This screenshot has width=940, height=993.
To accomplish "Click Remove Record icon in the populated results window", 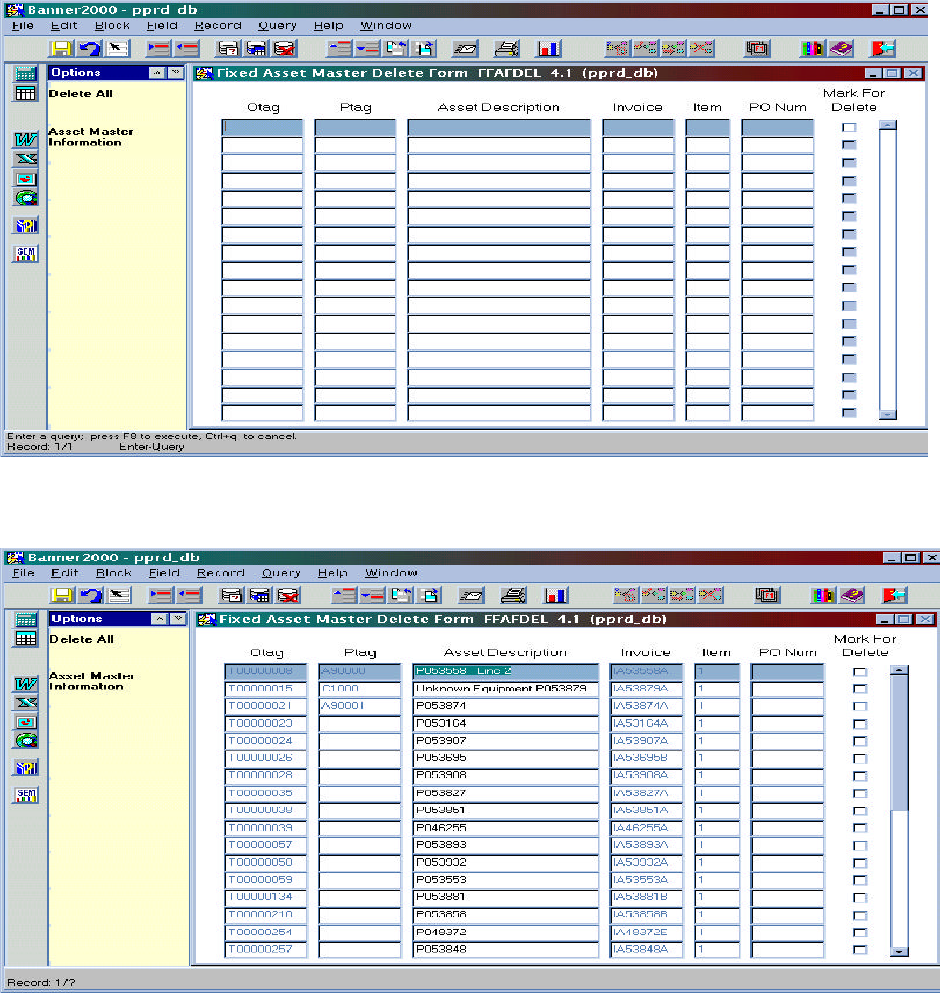I will (x=189, y=595).
